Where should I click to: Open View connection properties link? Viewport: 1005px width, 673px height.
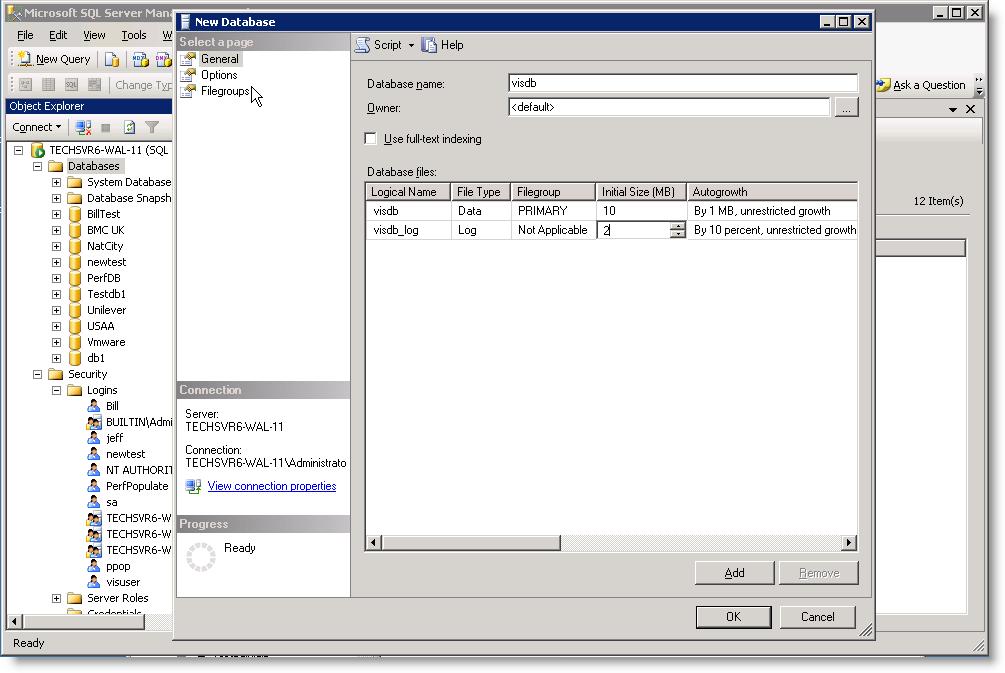coord(272,486)
